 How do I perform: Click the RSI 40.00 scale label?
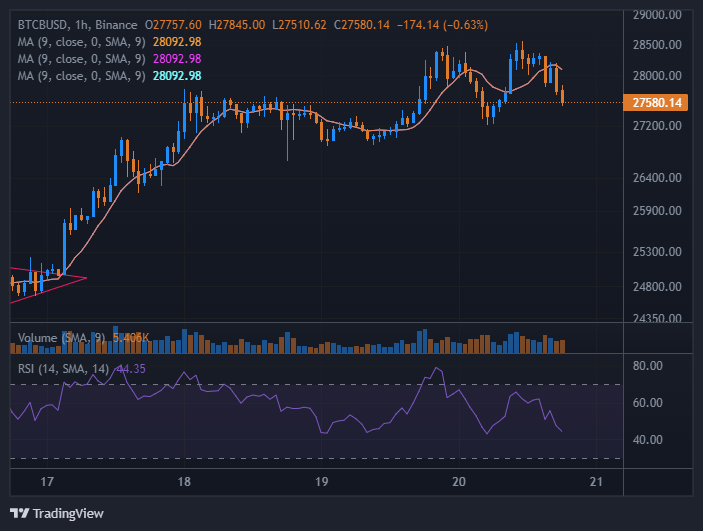[648, 440]
